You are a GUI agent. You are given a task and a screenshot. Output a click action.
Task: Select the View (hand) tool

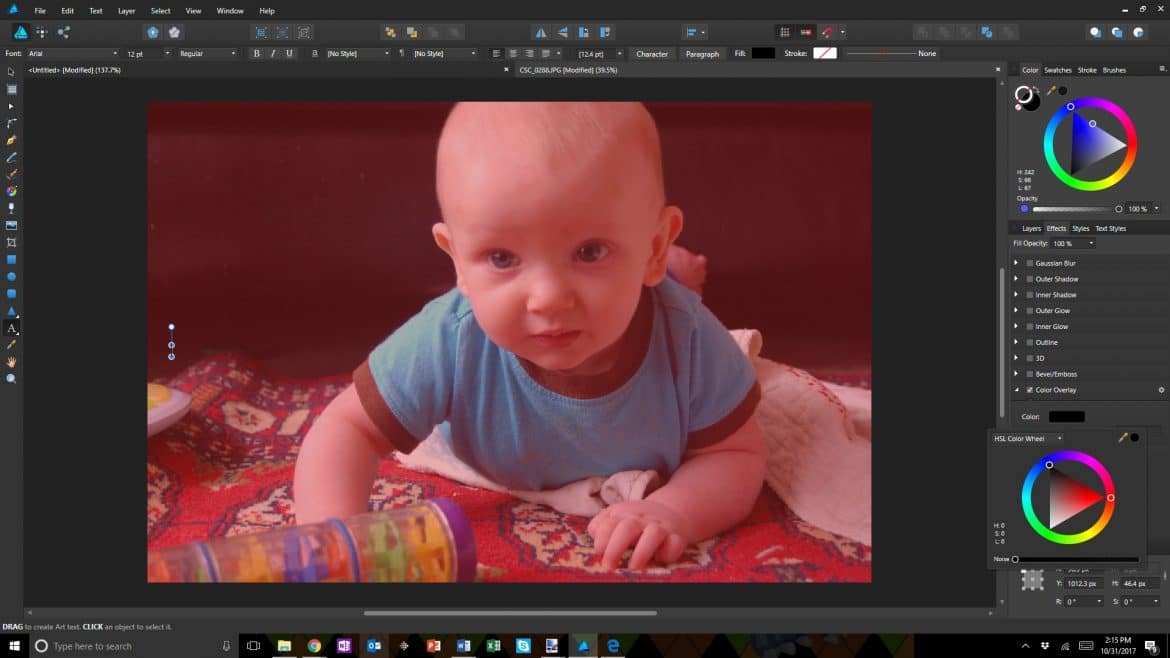[11, 362]
